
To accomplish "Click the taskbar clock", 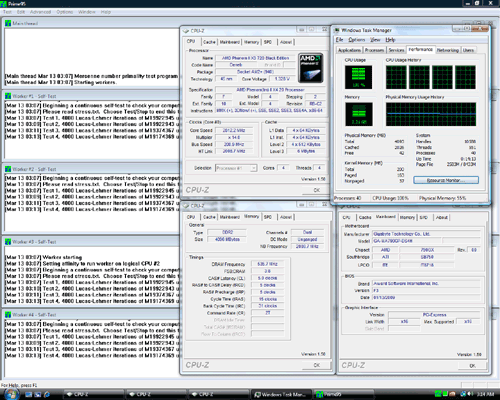I will pos(485,394).
